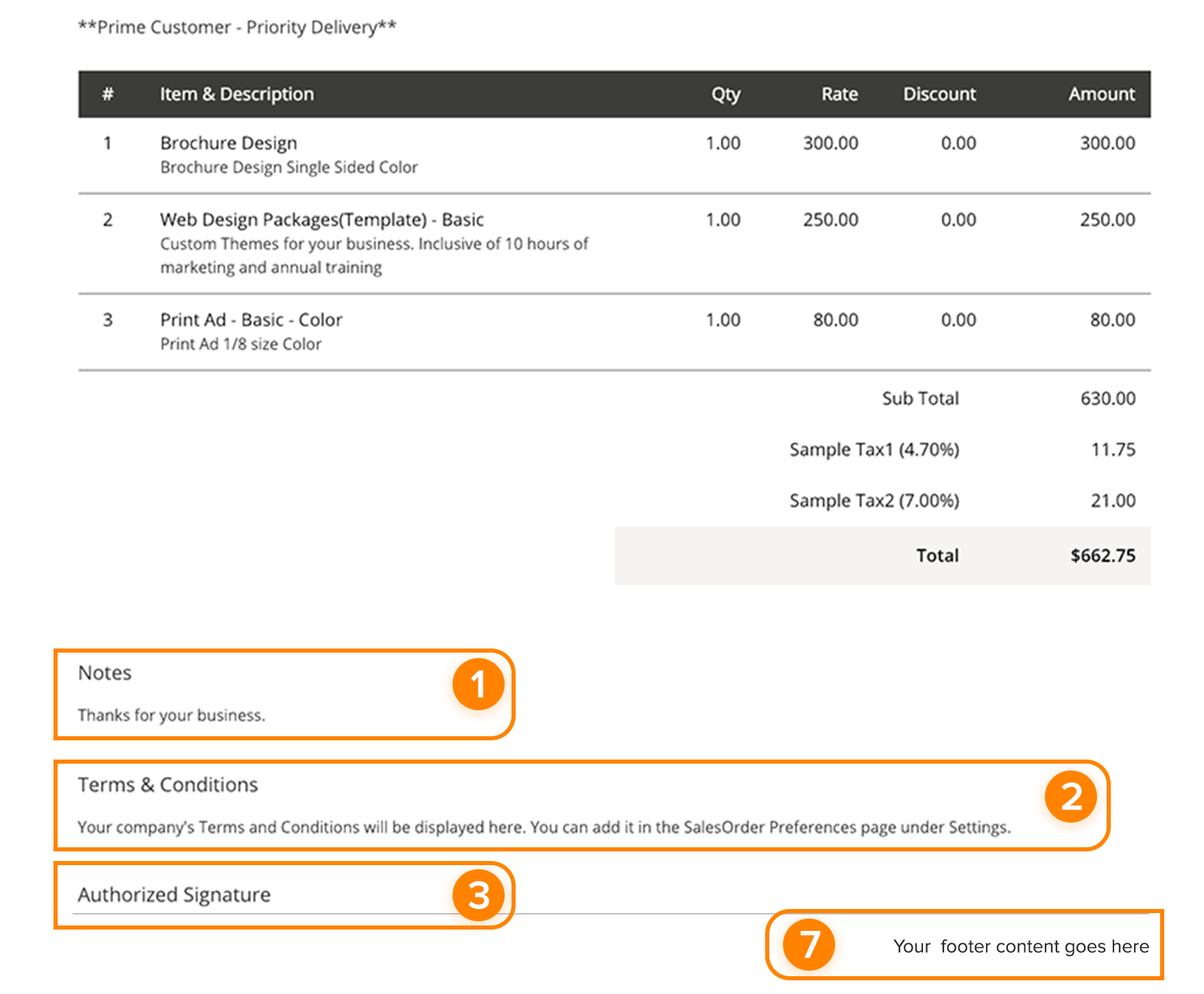Screen dimensions: 1204x994
Task: Select the Web Design Packages(Template) Basic item
Action: point(322,219)
